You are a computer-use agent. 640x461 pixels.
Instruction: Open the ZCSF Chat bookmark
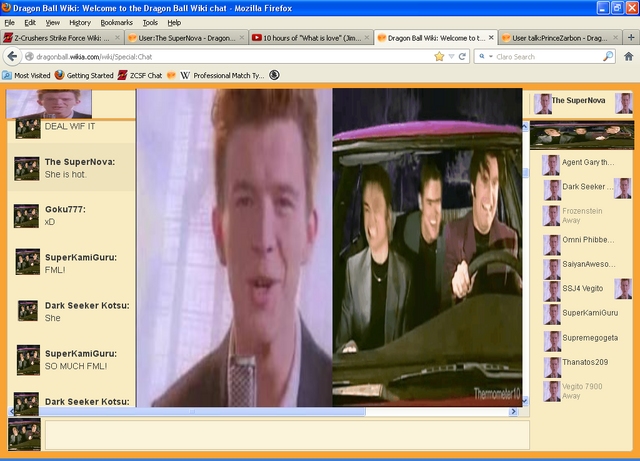click(140, 75)
